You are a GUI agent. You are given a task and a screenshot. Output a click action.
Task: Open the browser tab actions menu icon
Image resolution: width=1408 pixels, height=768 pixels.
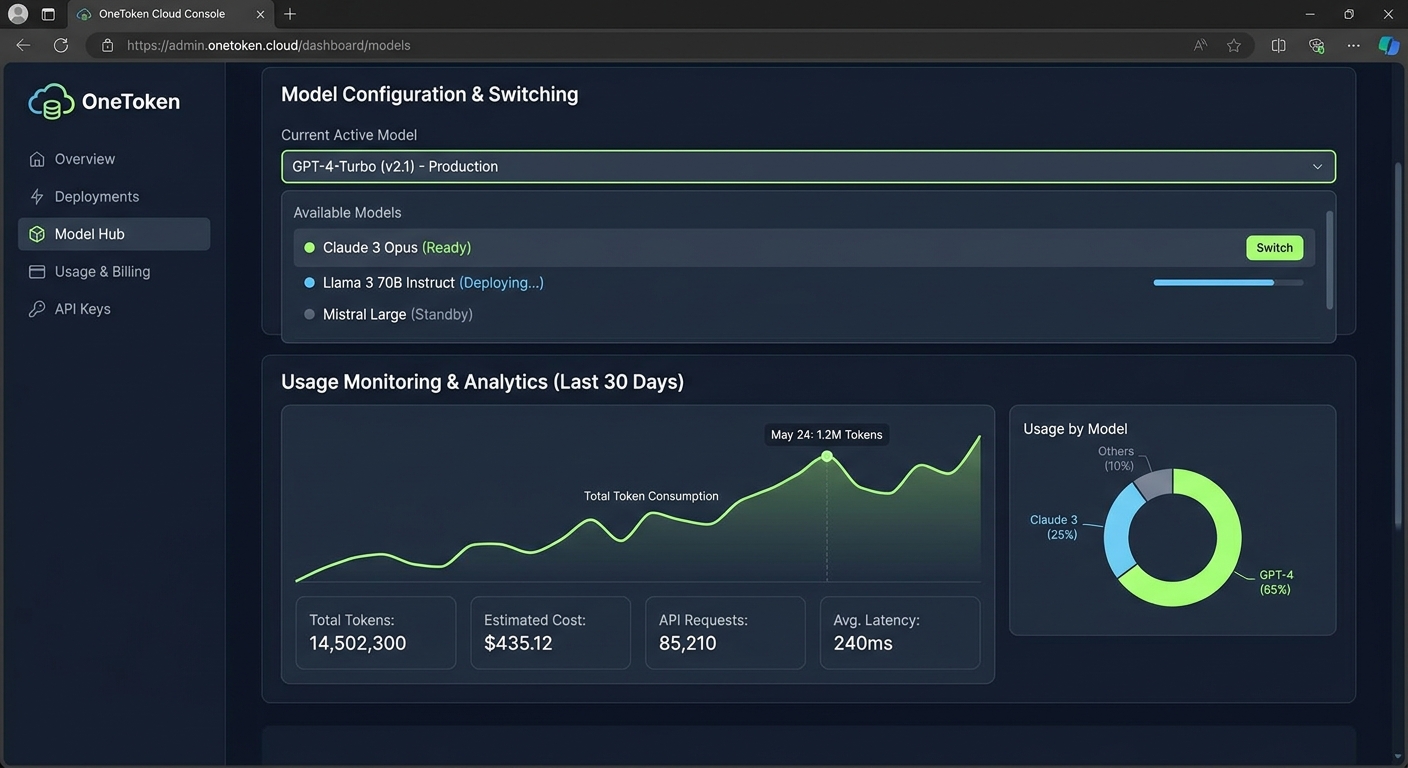[x=48, y=14]
